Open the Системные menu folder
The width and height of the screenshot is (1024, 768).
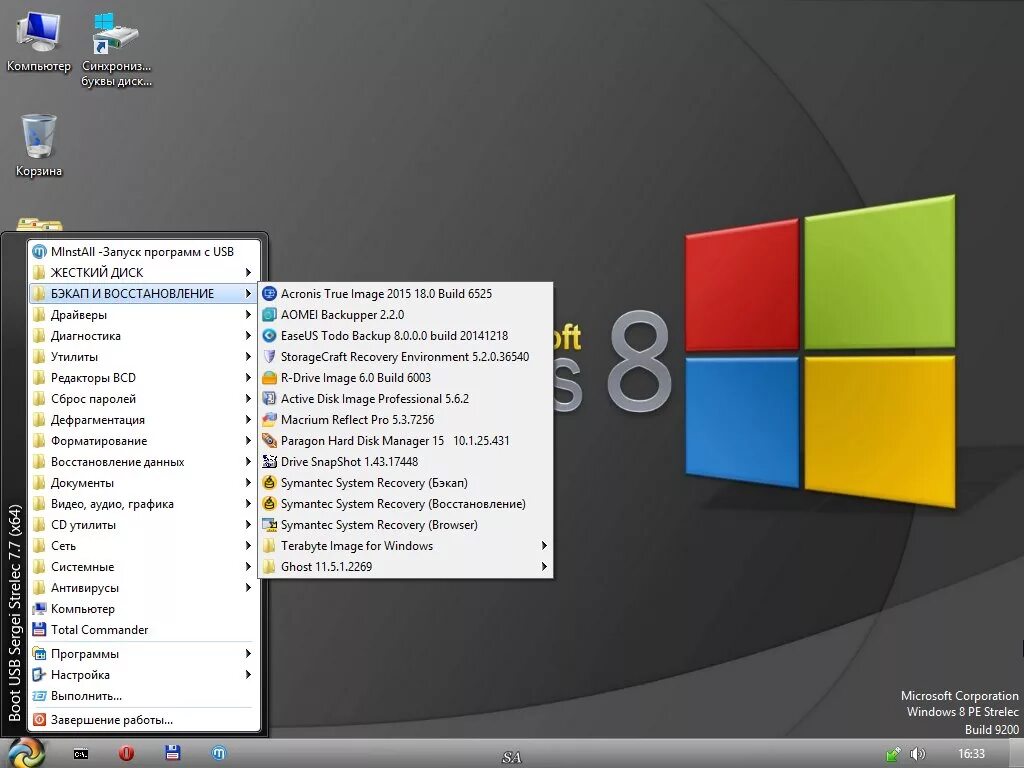click(x=143, y=566)
